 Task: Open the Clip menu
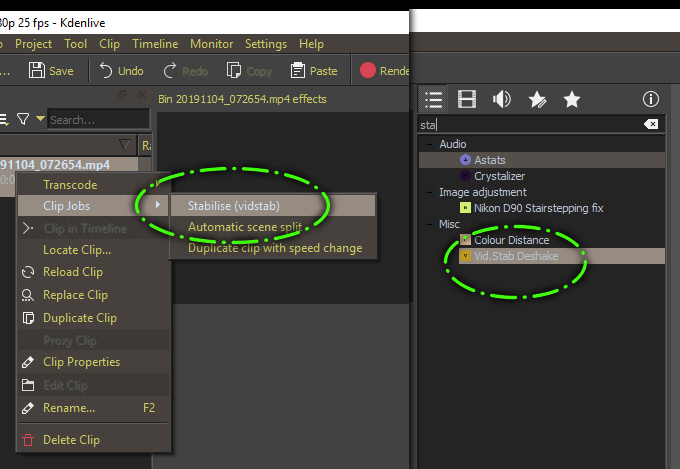point(109,44)
